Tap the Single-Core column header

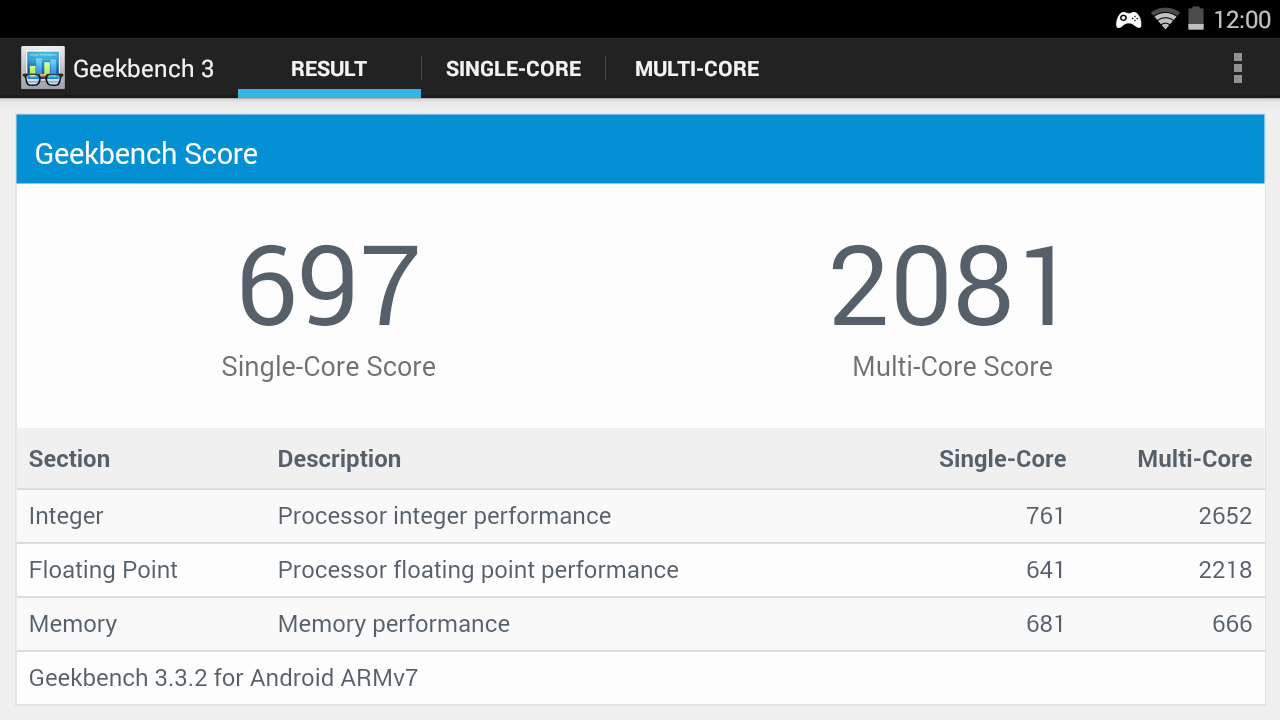[1002, 459]
